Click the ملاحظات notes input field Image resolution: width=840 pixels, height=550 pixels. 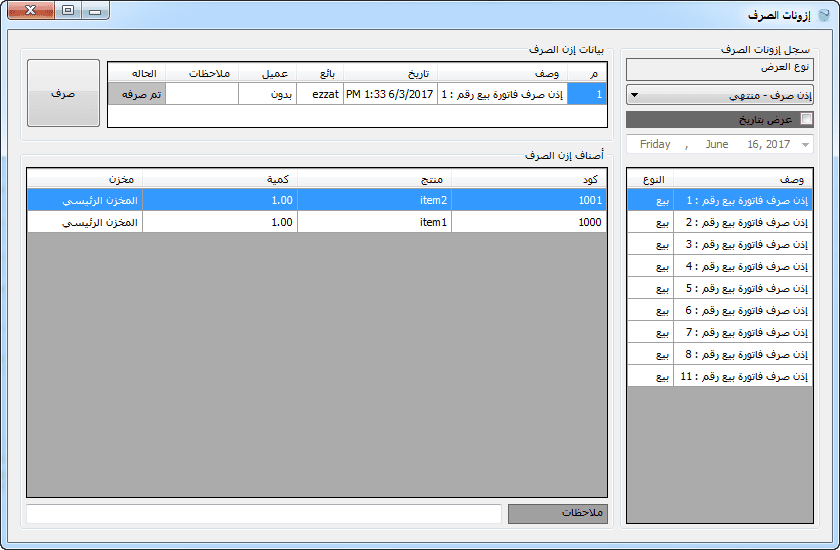tap(264, 513)
